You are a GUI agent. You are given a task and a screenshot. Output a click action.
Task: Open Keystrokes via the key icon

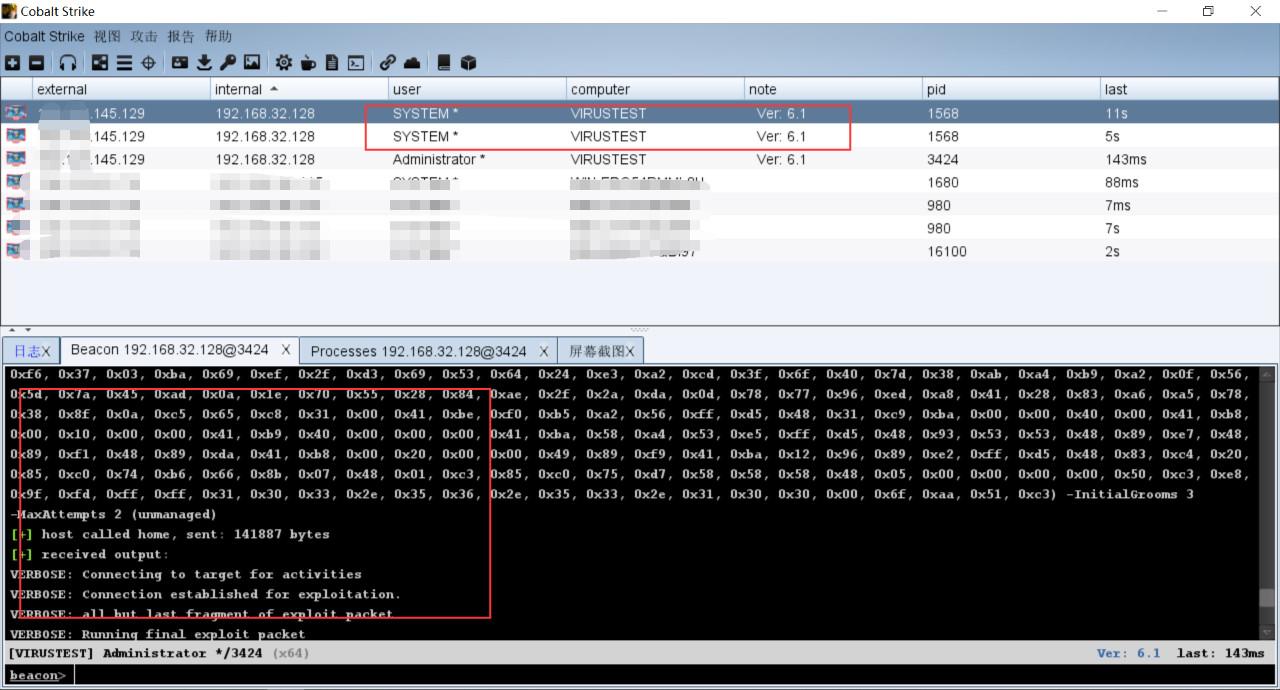tap(228, 63)
